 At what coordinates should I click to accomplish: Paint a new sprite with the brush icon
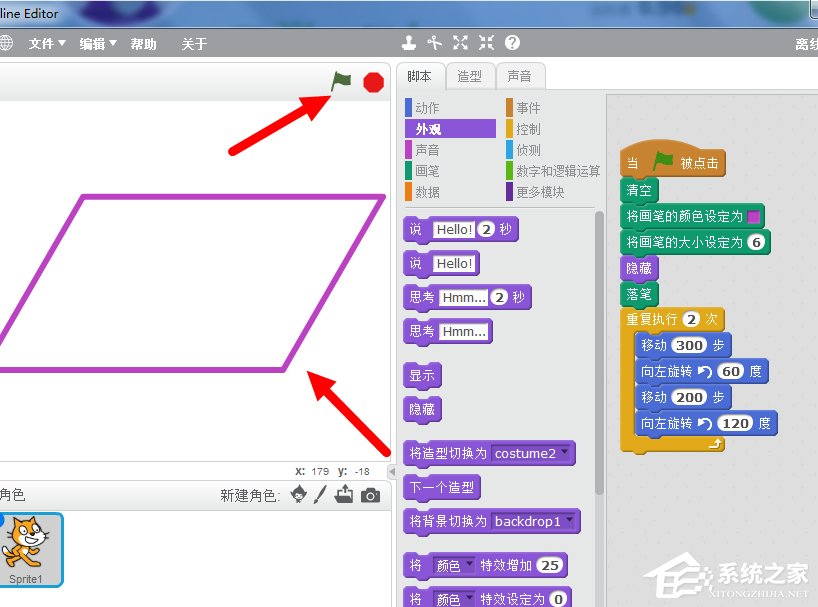320,493
